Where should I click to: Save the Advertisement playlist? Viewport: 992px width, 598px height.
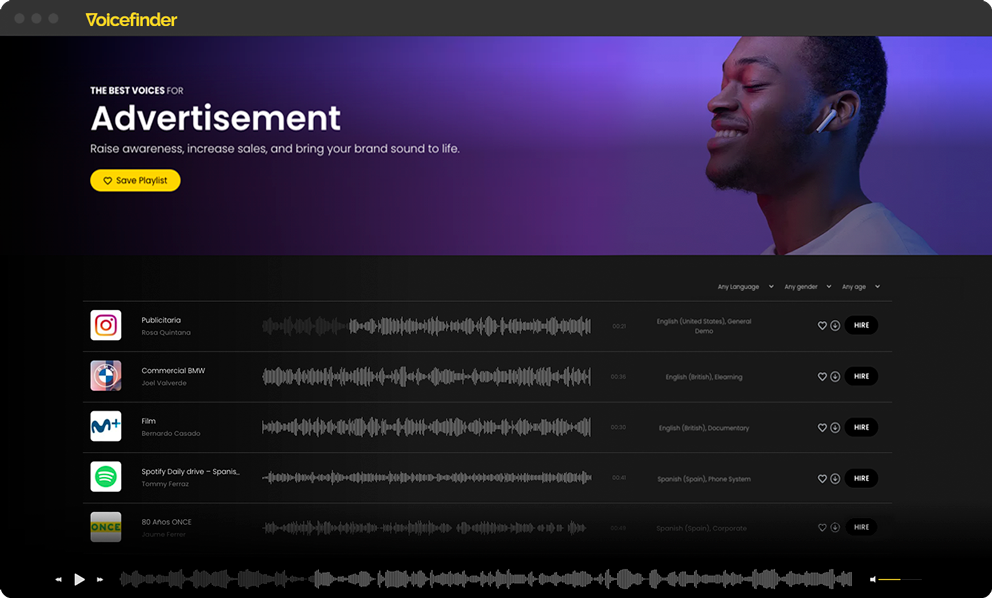pos(135,180)
